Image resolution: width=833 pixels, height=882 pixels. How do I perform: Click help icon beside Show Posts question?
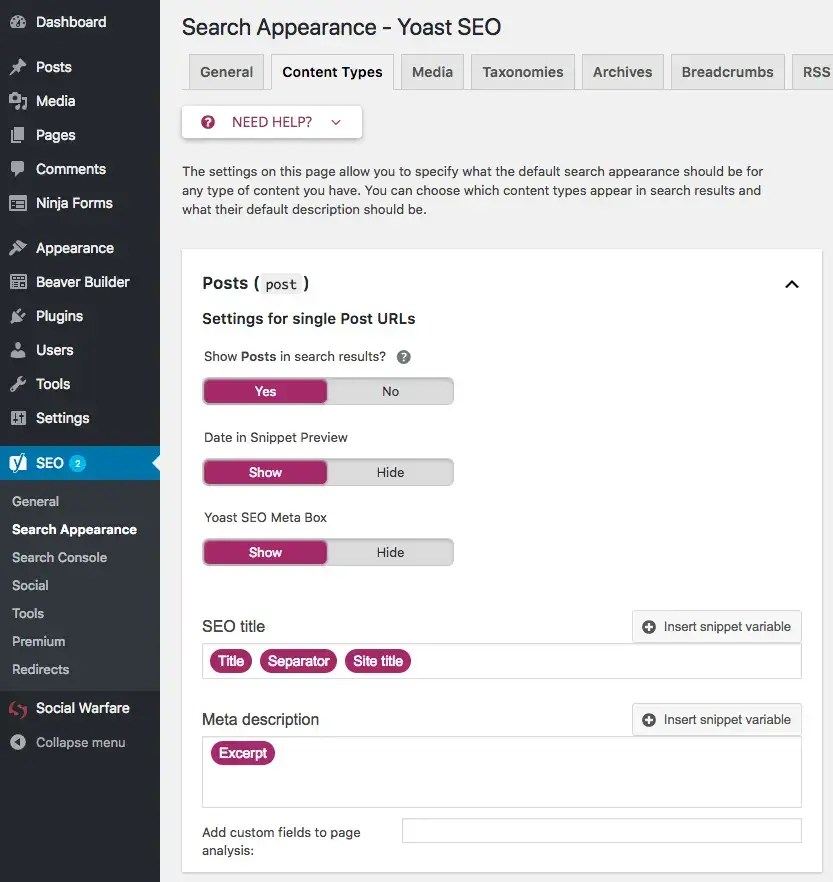[403, 357]
